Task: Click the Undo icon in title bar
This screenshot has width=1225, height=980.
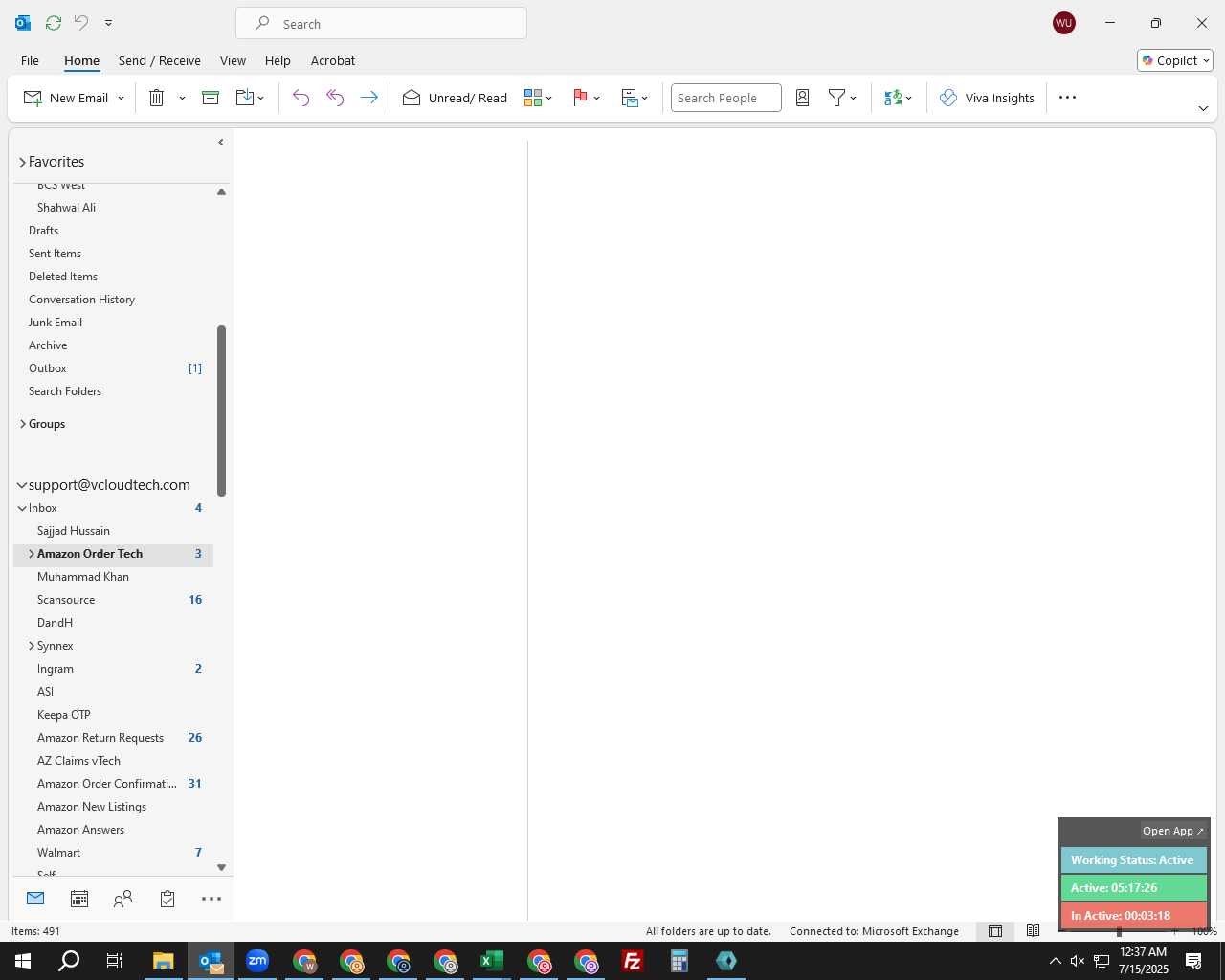Action: [81, 22]
